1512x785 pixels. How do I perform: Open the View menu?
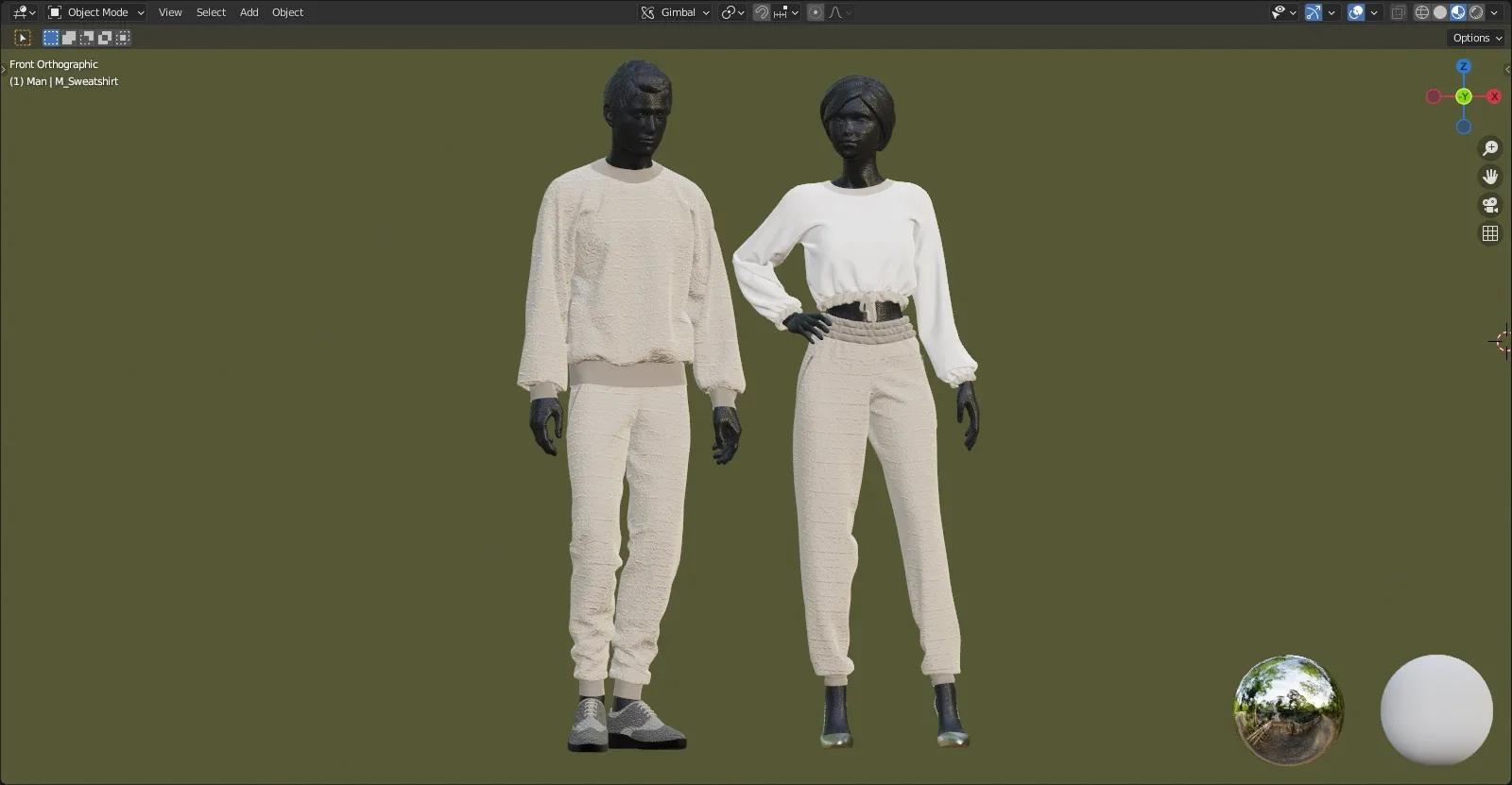(x=170, y=12)
